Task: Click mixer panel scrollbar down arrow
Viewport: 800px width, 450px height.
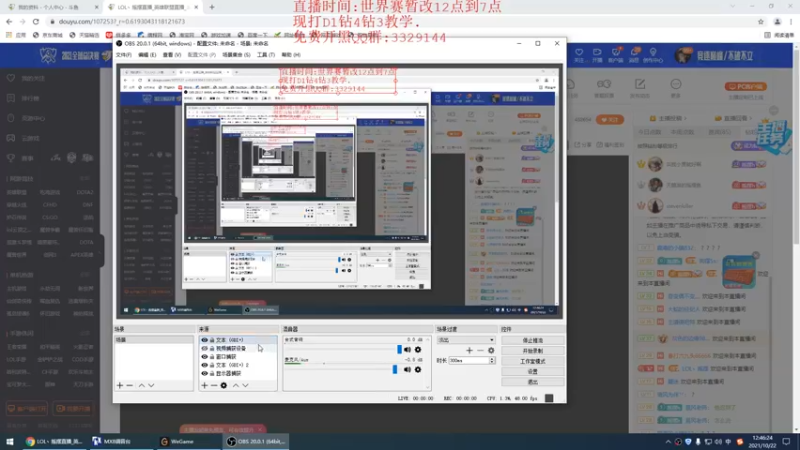Action: click(428, 387)
